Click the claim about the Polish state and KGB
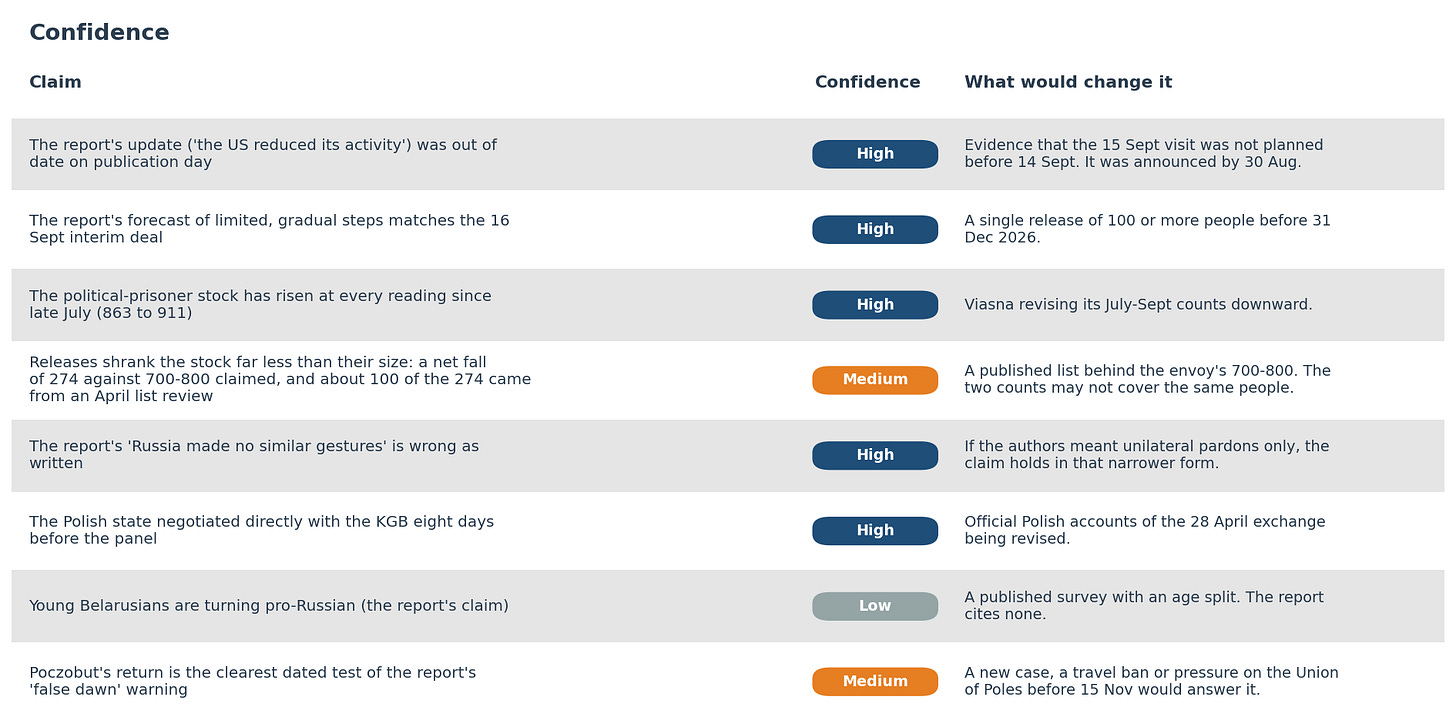The image size is (1456, 723). [x=261, y=530]
